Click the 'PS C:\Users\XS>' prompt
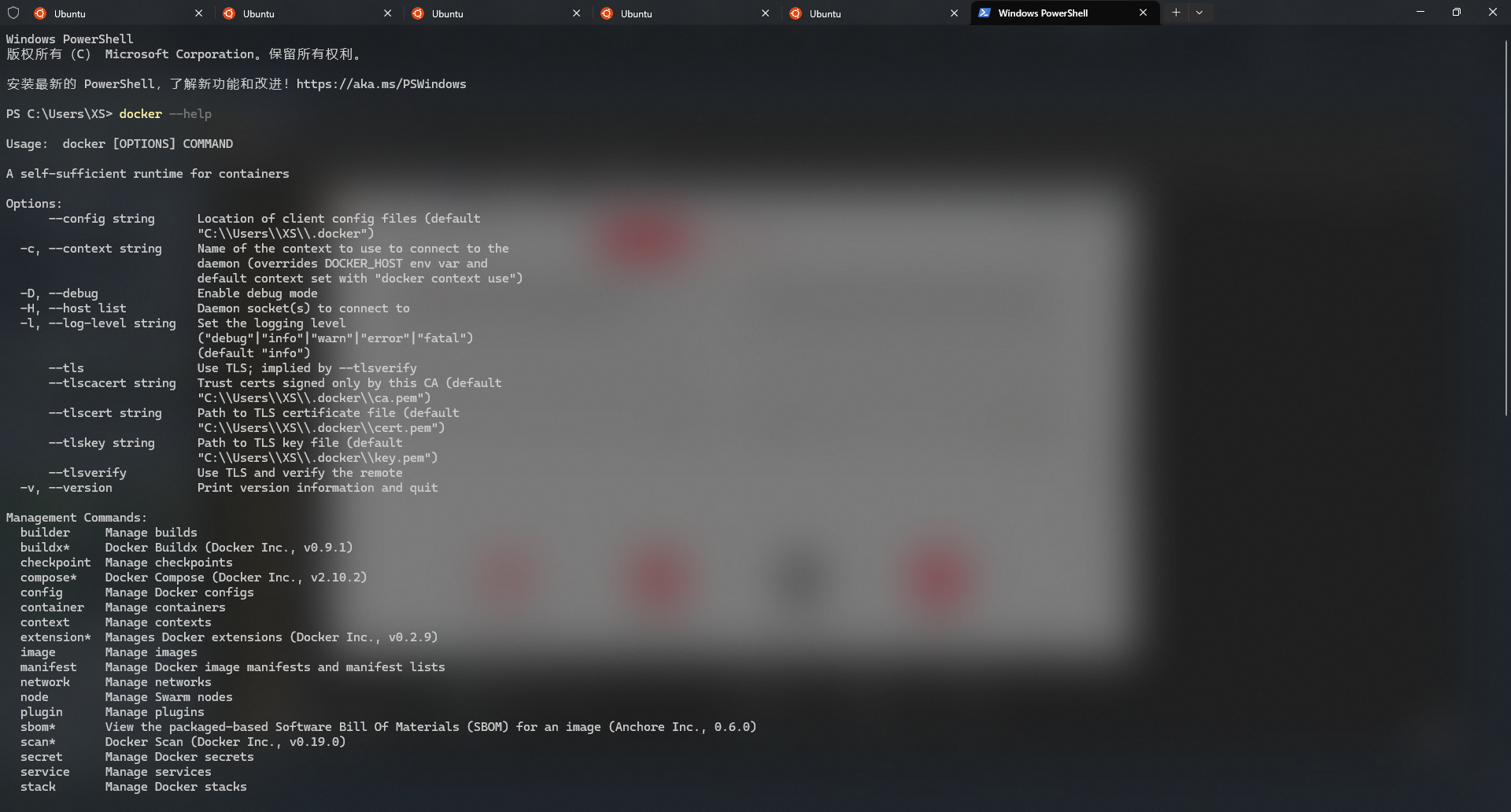1511x812 pixels. pyautogui.click(x=59, y=113)
